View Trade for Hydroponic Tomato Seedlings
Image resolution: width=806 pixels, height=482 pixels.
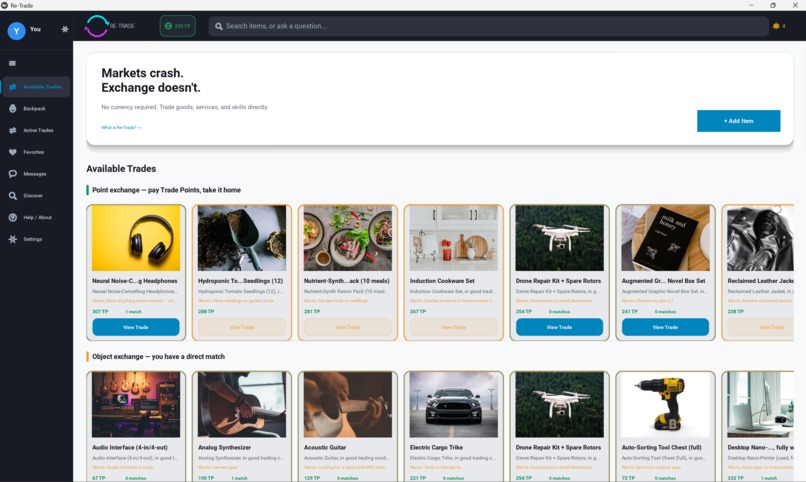pyautogui.click(x=242, y=327)
